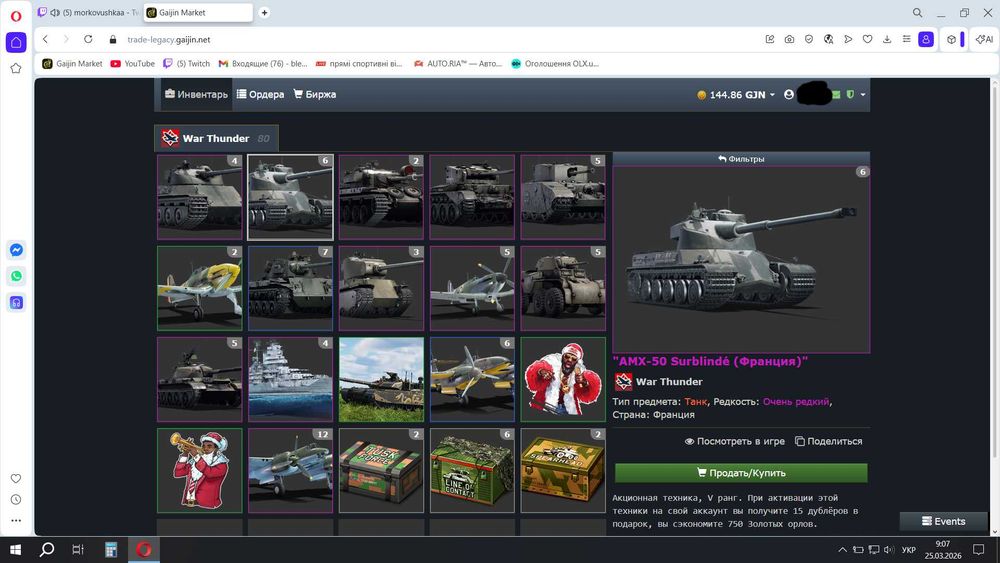This screenshot has height=563, width=1000.
Task: Click the green envelope icon in market header
Action: coord(836,94)
